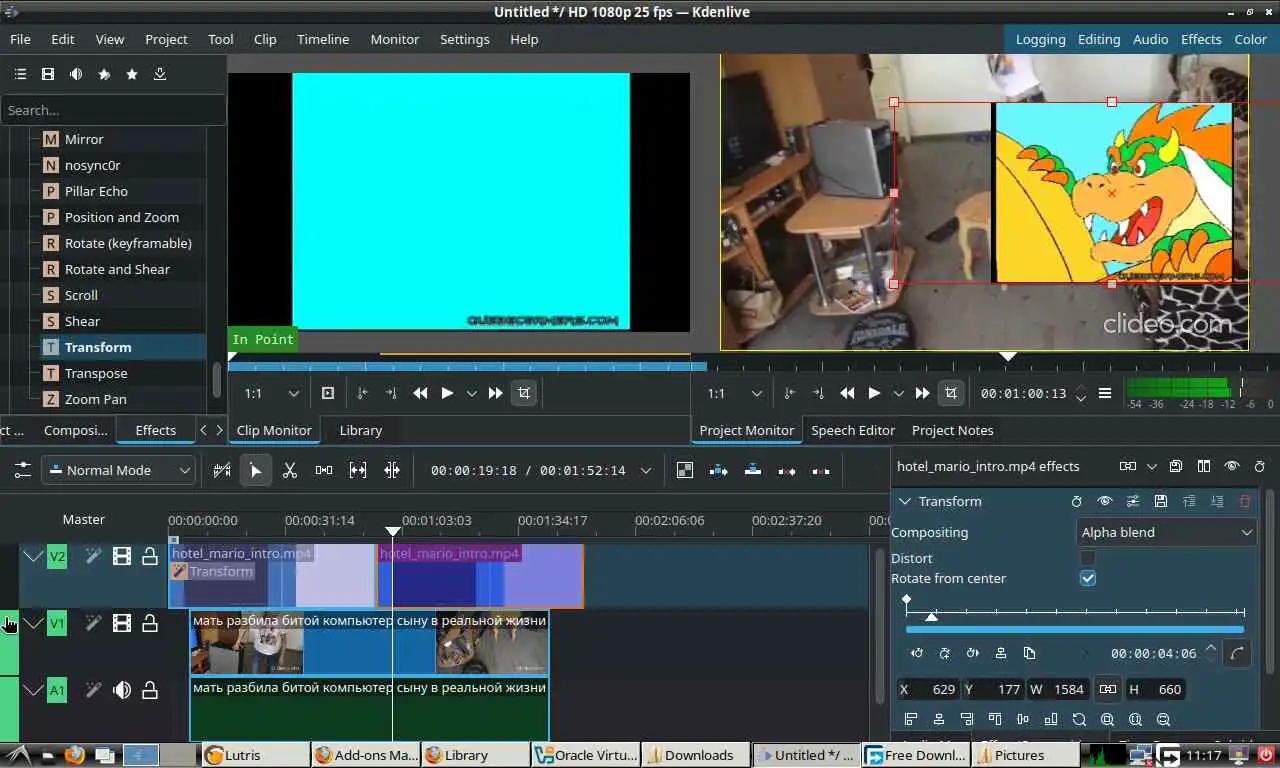Select the Spacer tool in timeline toolbar

click(x=324, y=470)
